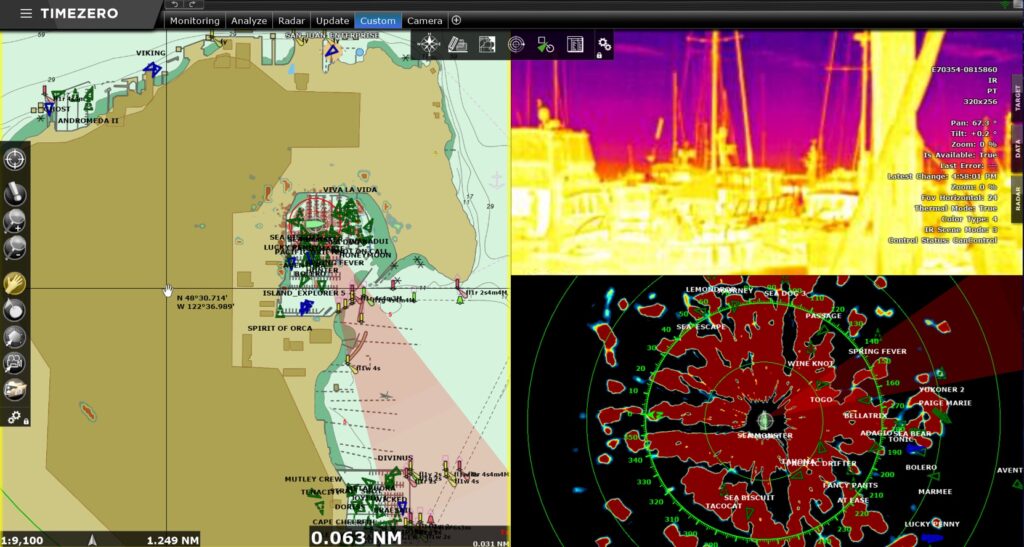Select the divider measuring tool
This screenshot has width=1024, height=547.
14,390
